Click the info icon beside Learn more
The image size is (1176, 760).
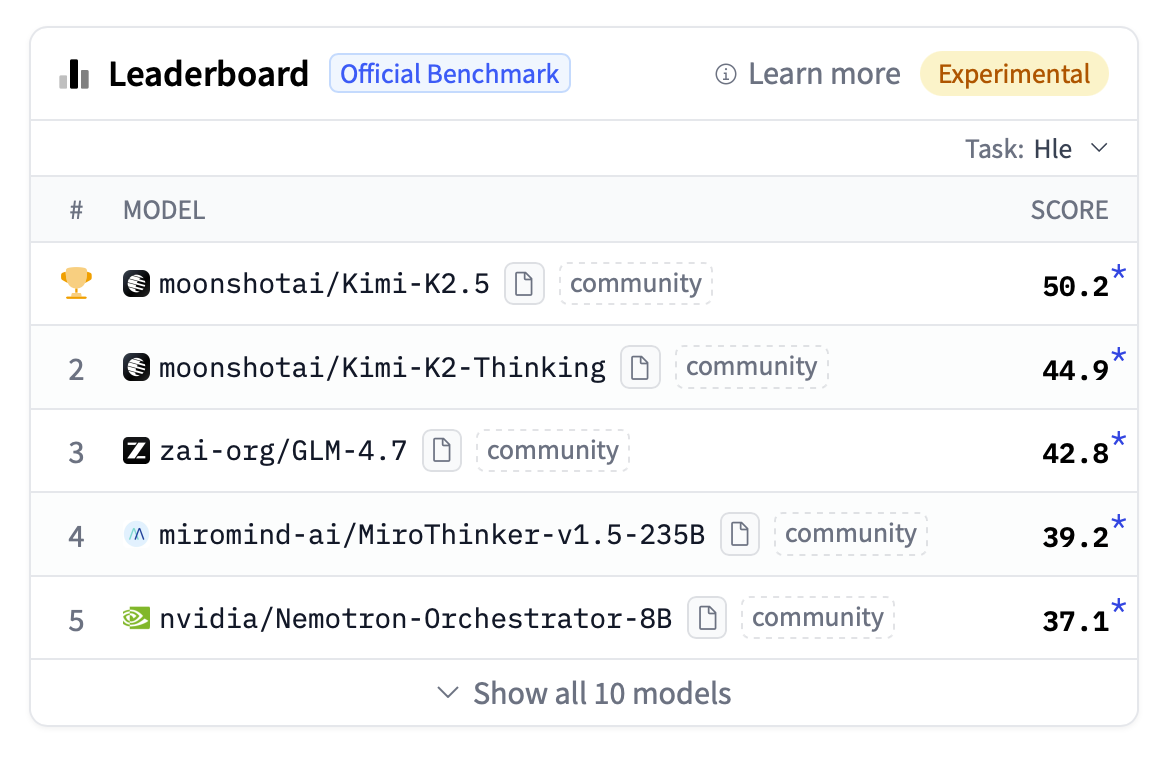726,75
